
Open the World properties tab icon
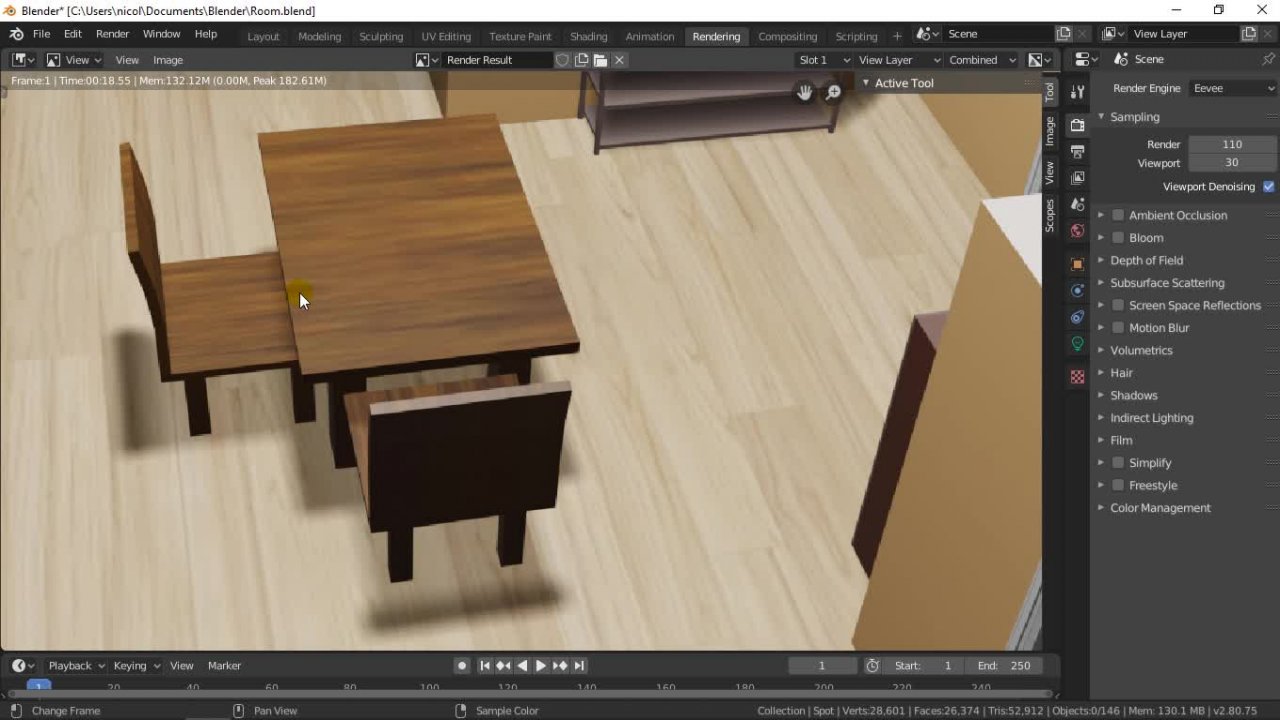[x=1077, y=230]
